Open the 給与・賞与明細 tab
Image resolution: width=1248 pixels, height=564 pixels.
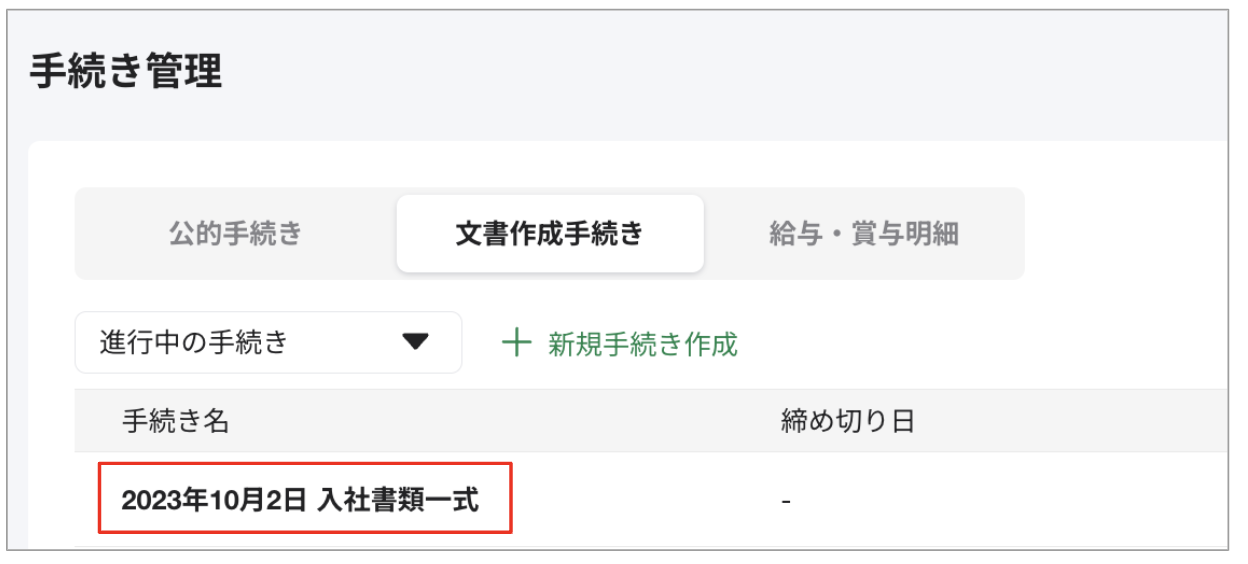[x=864, y=234]
